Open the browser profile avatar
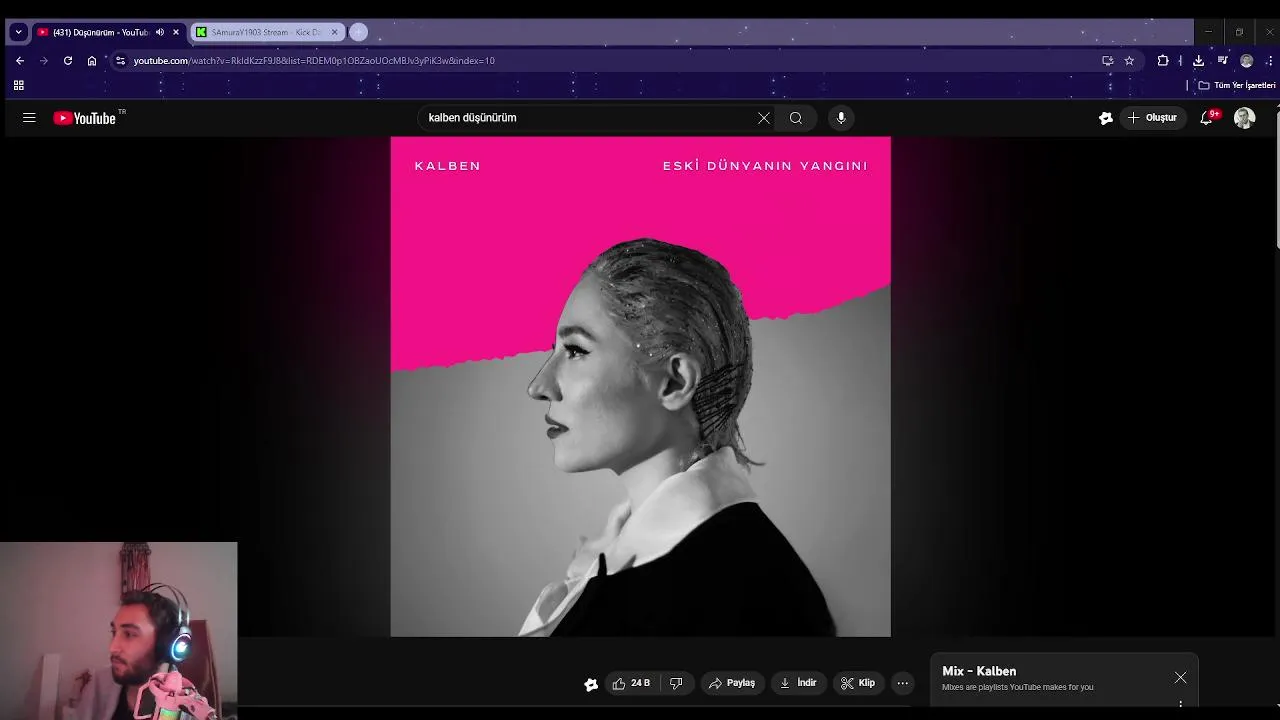 [x=1246, y=61]
